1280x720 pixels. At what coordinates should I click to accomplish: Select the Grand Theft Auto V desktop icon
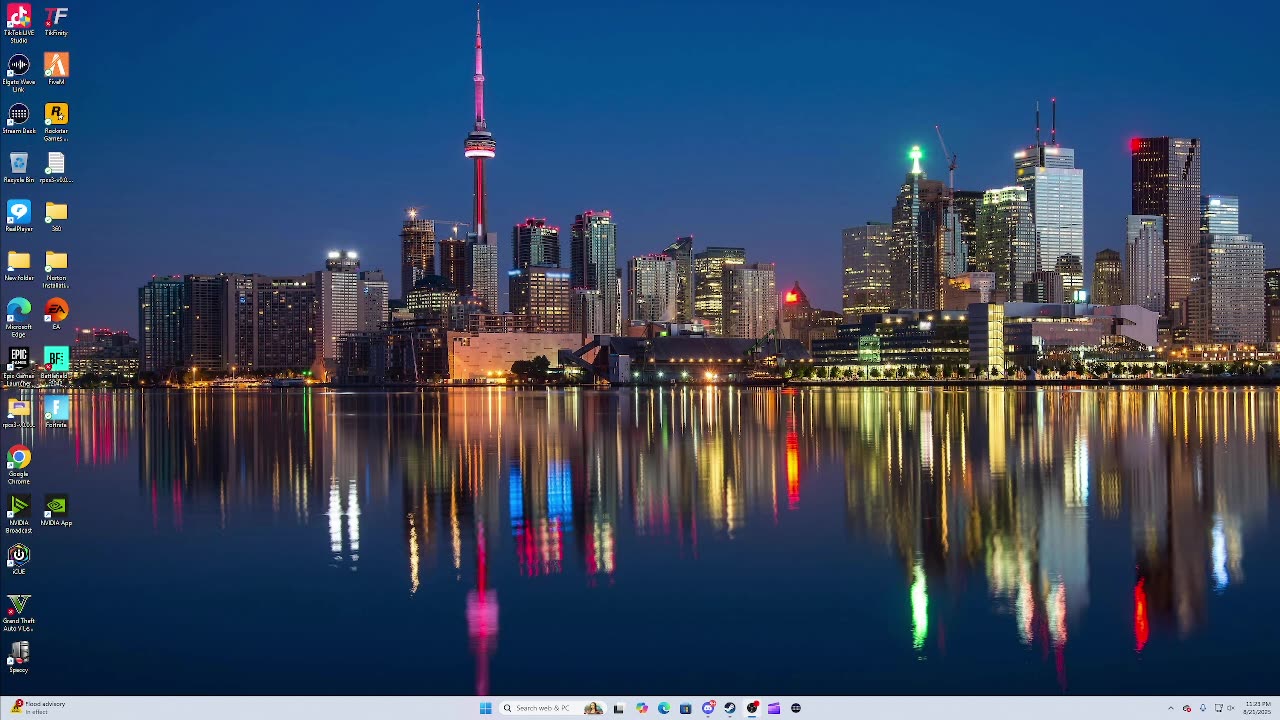coord(19,612)
